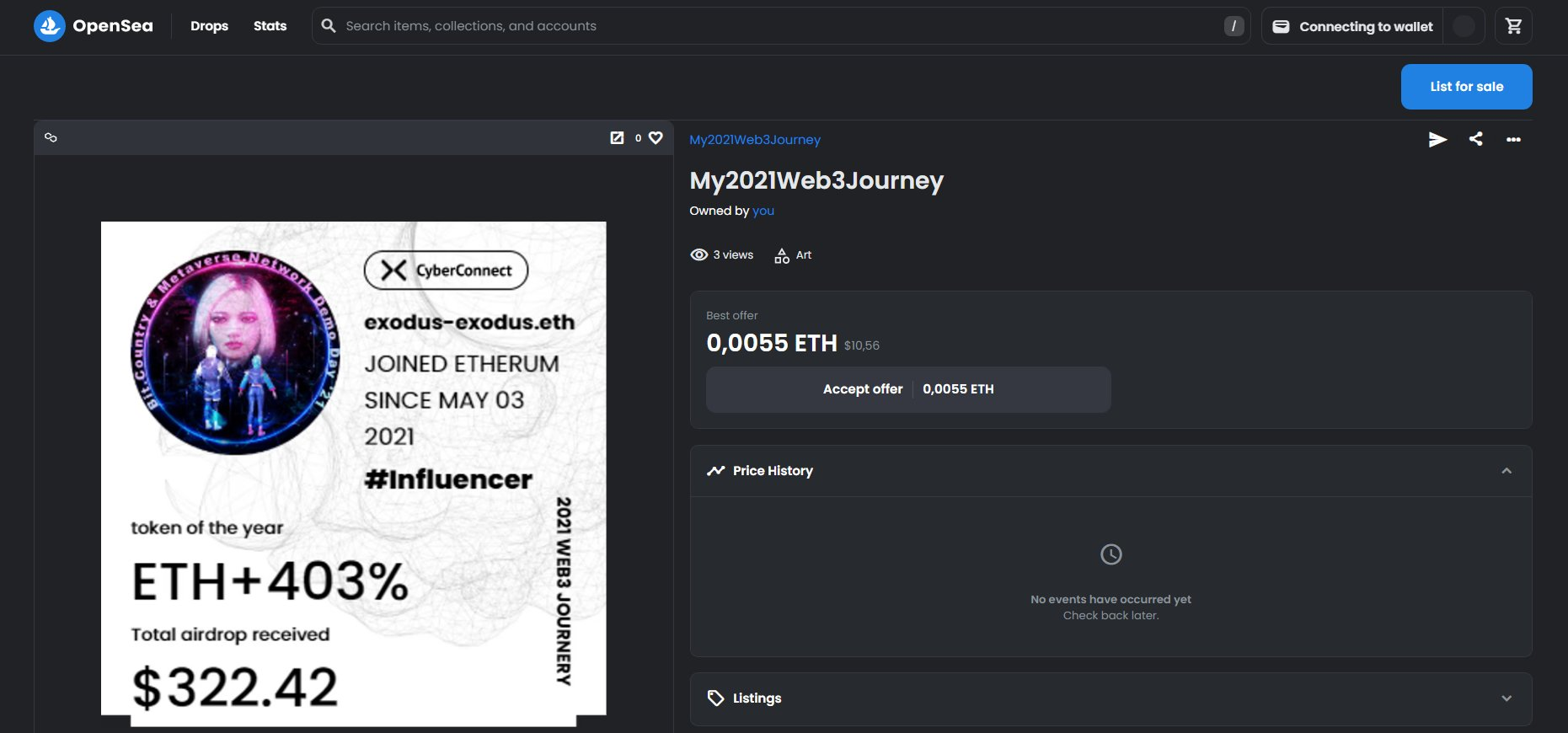The image size is (1568, 733).
Task: Click the share icon
Action: click(1475, 139)
